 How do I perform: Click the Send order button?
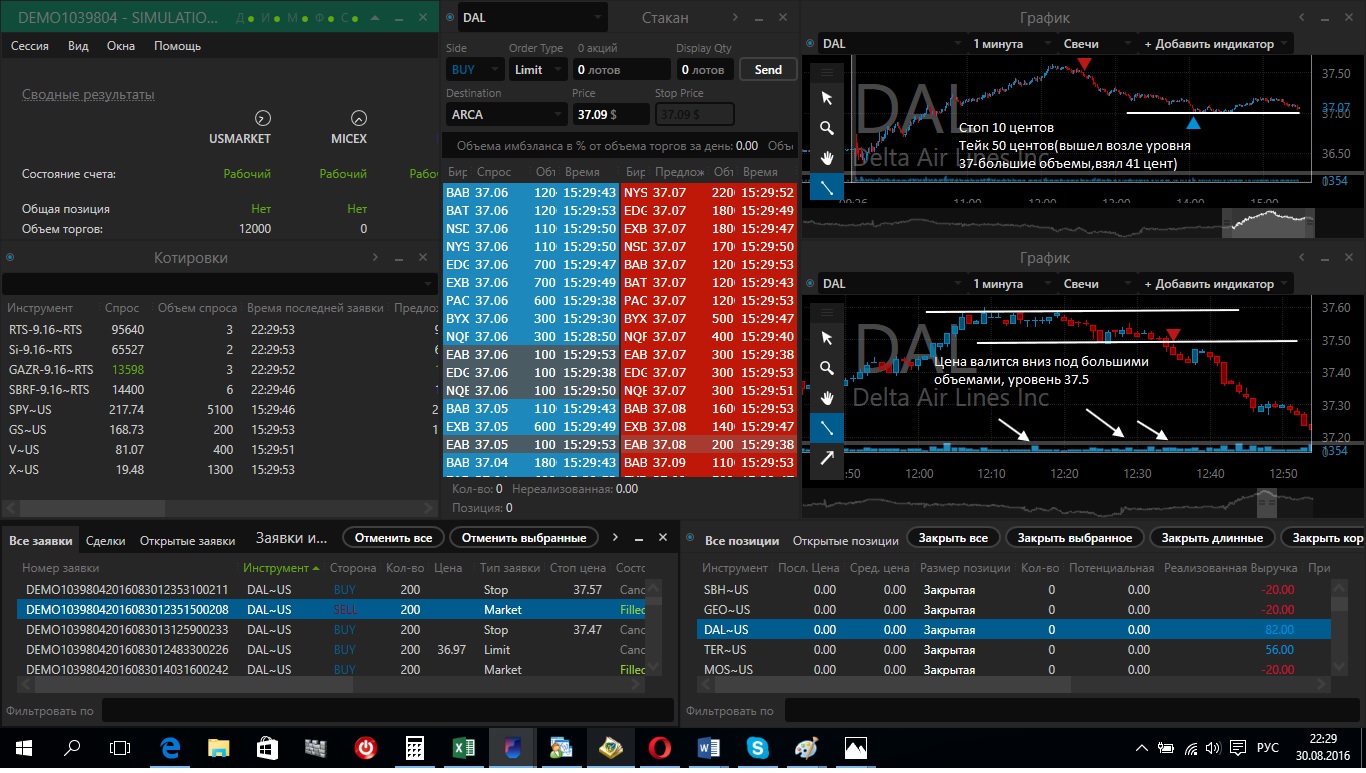click(768, 70)
